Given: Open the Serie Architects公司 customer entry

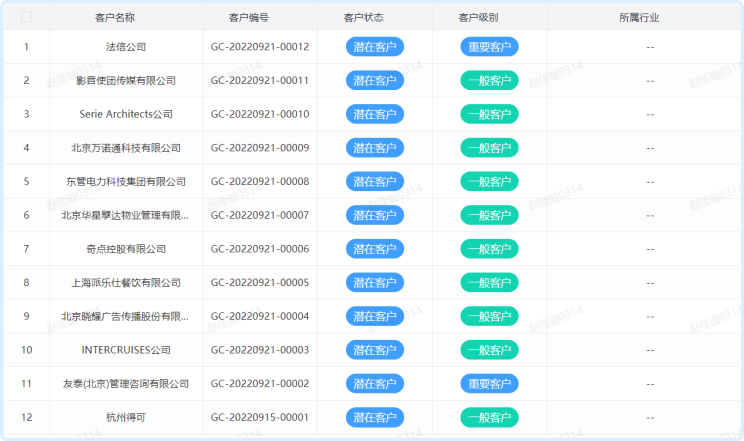Looking at the screenshot, I should coord(126,114).
